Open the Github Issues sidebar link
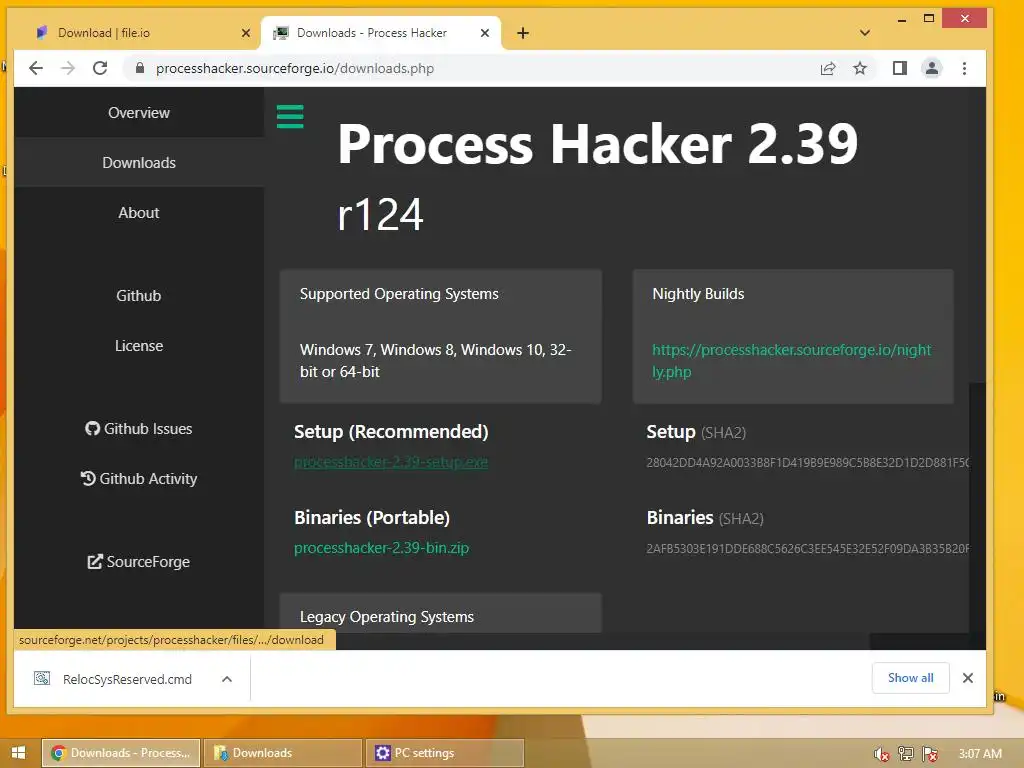The height and width of the screenshot is (768, 1024). coord(138,428)
